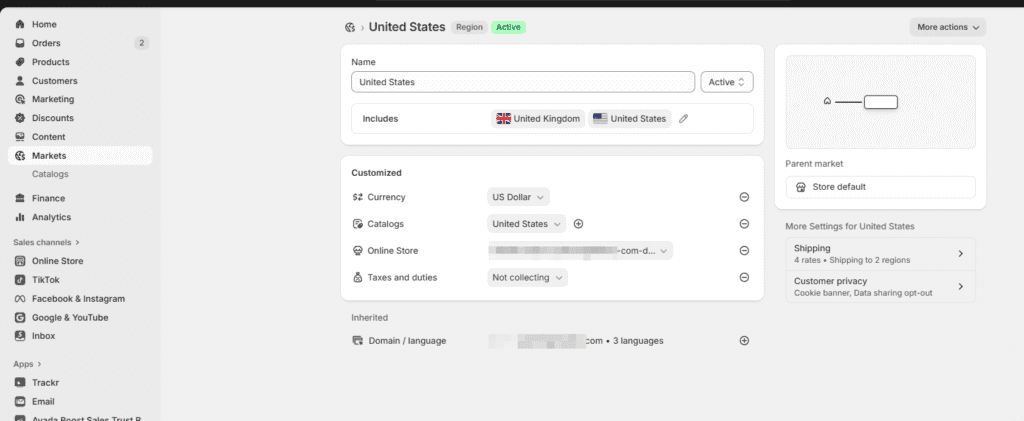This screenshot has width=1024, height=421.
Task: Click the Region badge in header
Action: pyautogui.click(x=469, y=27)
